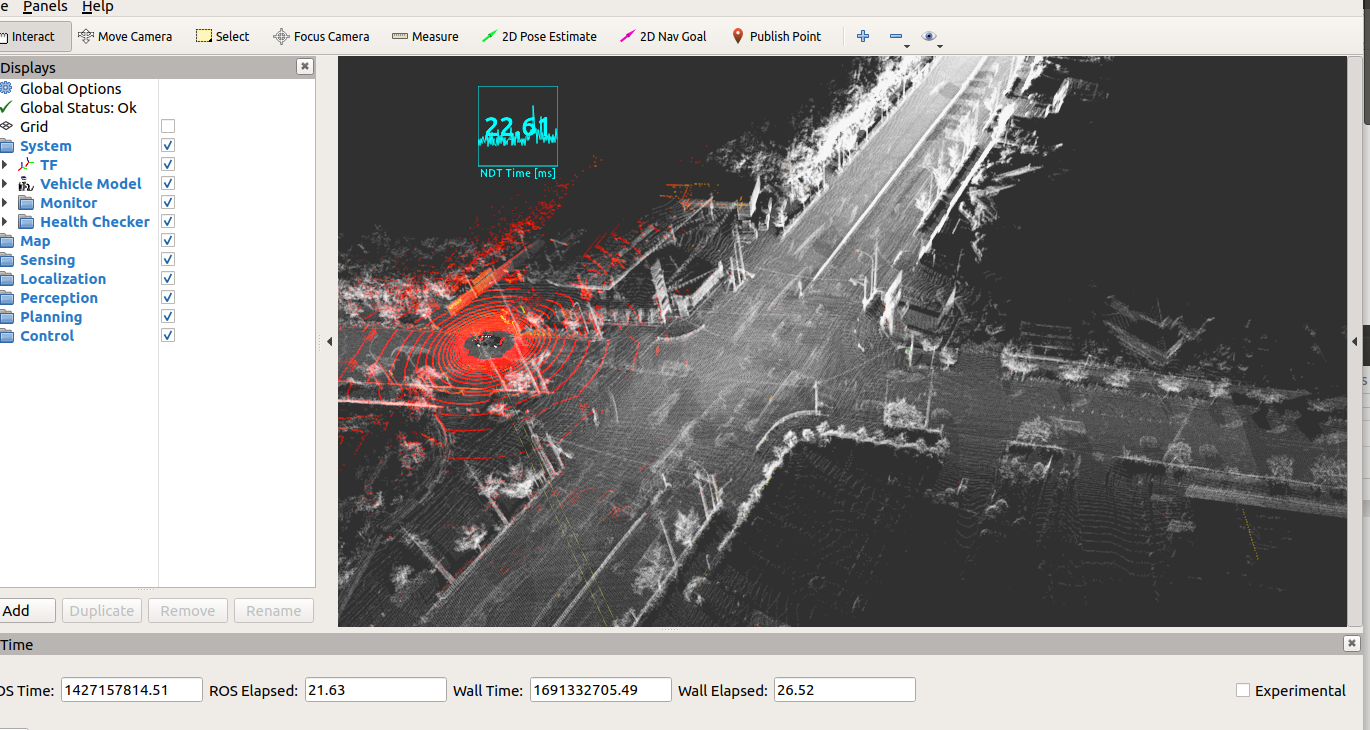Pick the Measure tool
Screen dimensions: 1370x730
tap(425, 36)
